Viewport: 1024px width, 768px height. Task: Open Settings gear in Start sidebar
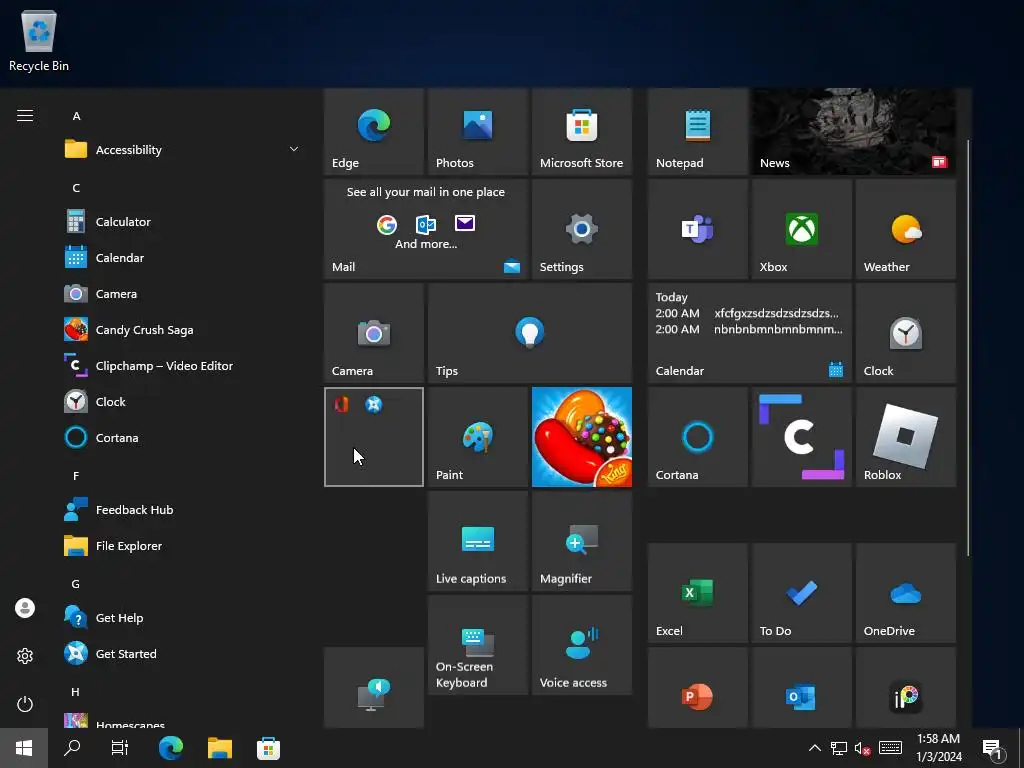[x=25, y=656]
